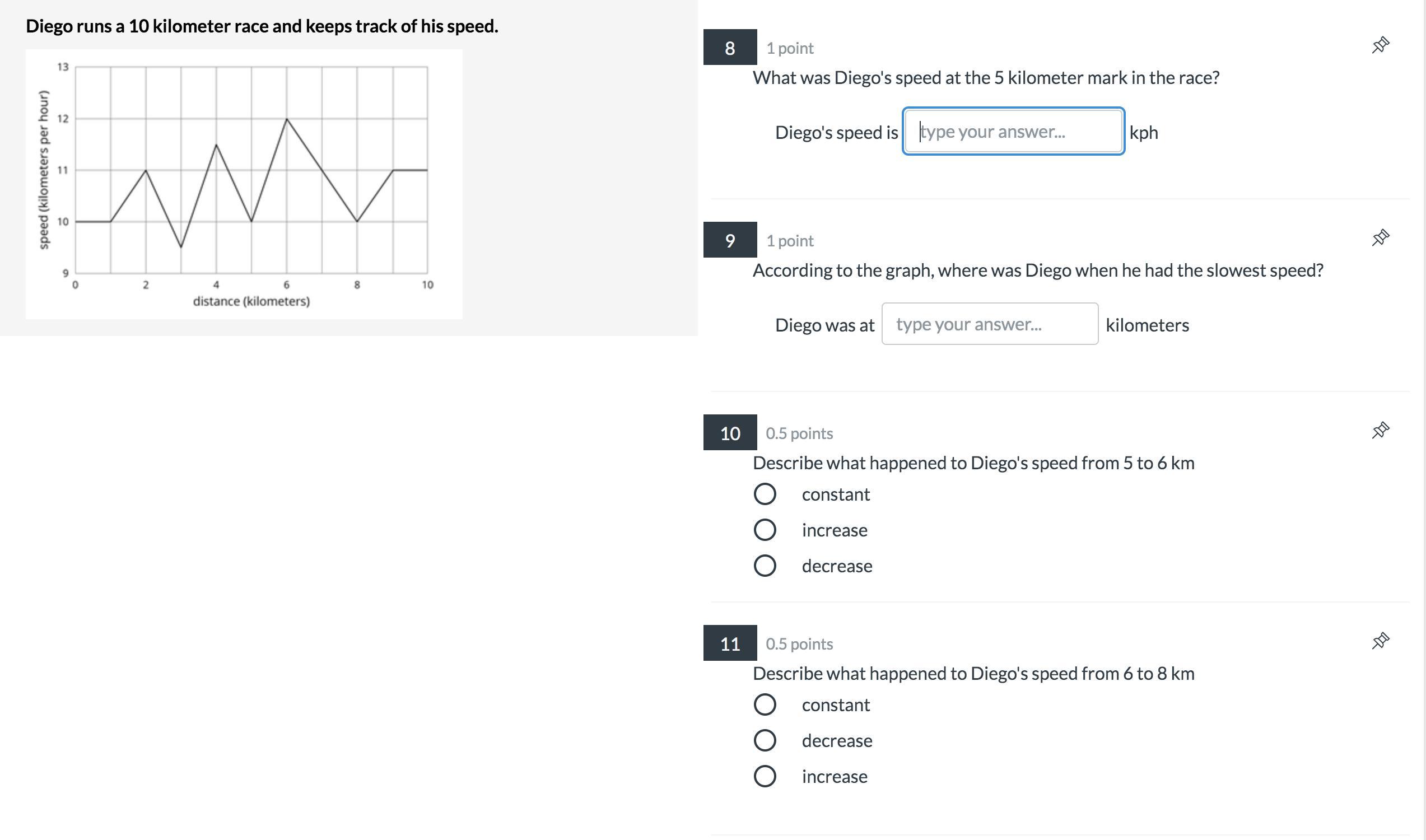Click the Diego's speed answer field in kph
This screenshot has height=840, width=1426.
point(1013,132)
